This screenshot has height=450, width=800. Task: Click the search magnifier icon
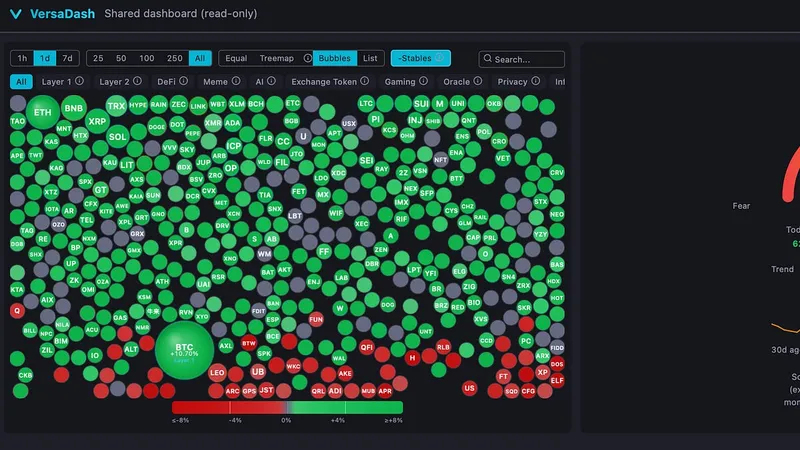(x=488, y=59)
